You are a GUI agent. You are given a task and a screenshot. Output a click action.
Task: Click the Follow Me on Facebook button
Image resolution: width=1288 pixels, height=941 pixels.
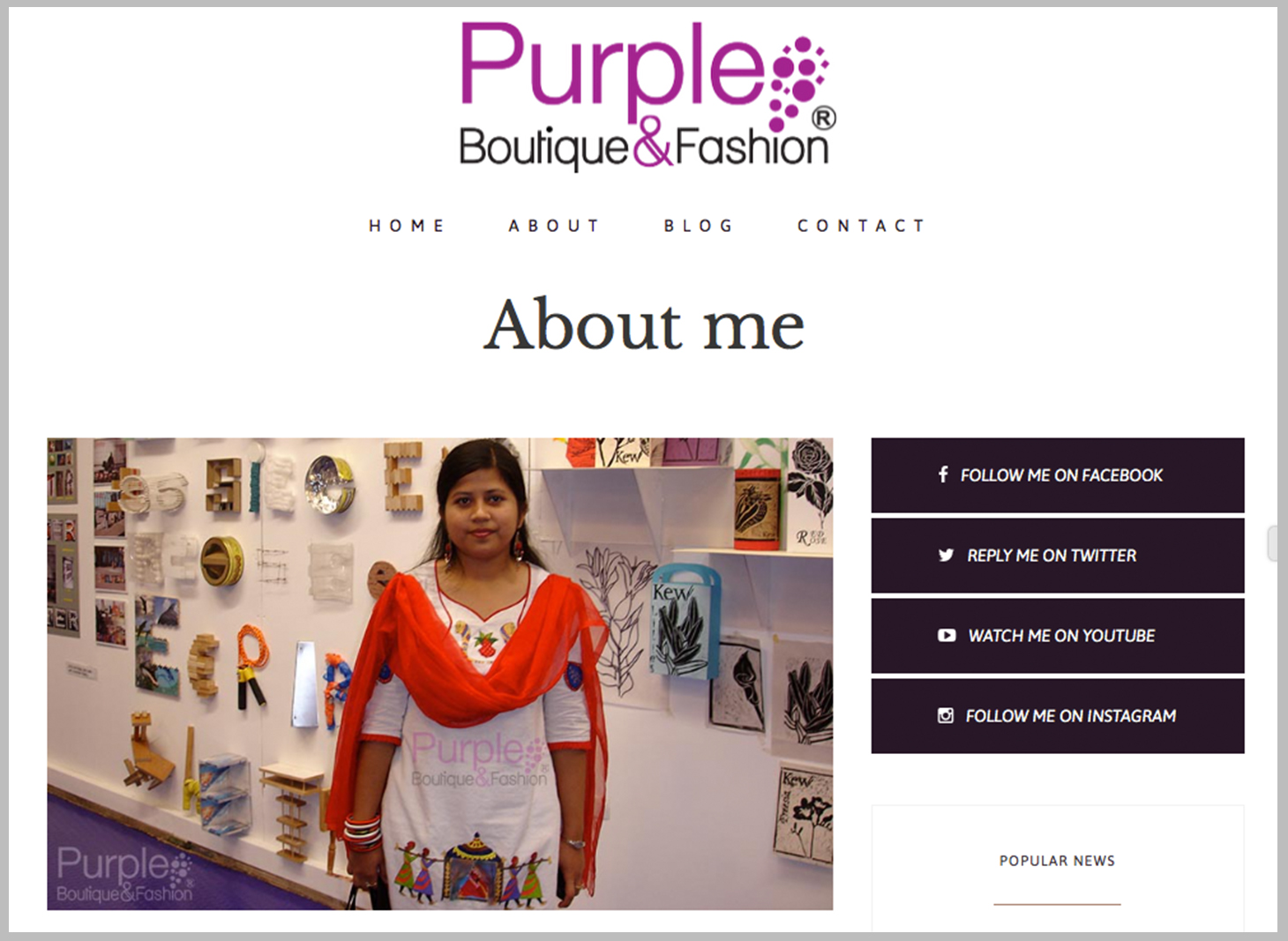click(1058, 475)
